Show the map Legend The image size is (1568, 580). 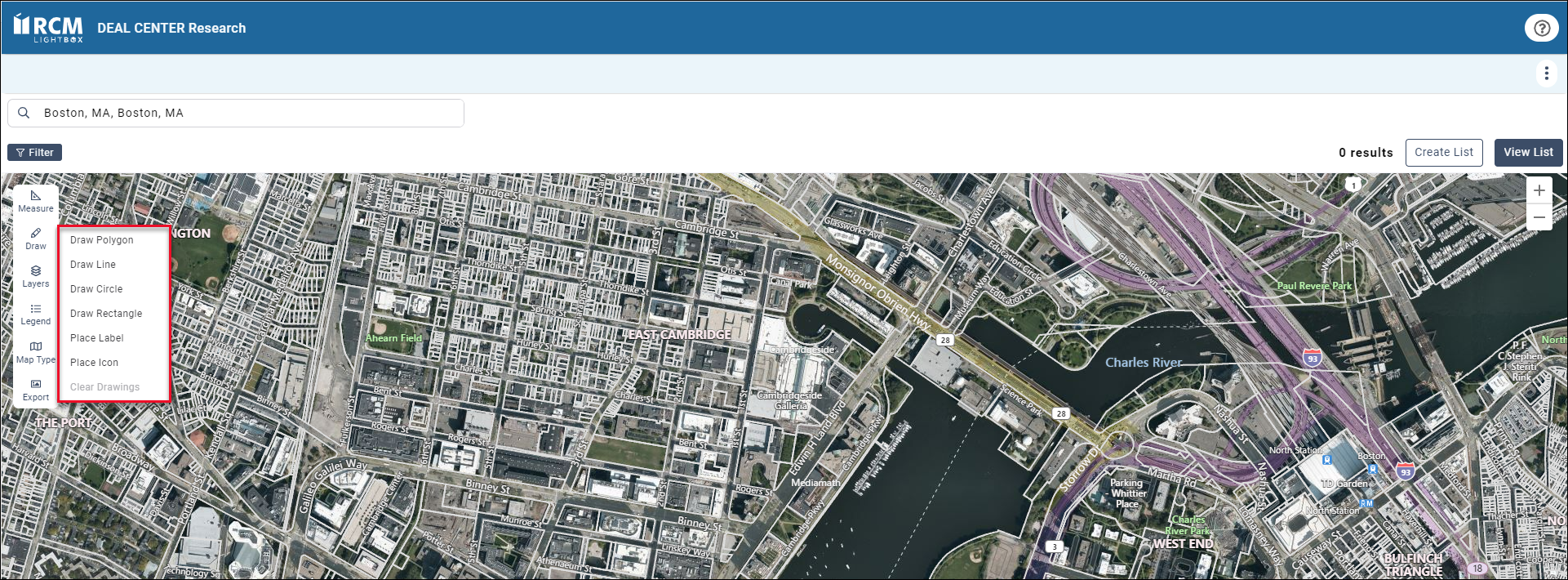point(36,314)
